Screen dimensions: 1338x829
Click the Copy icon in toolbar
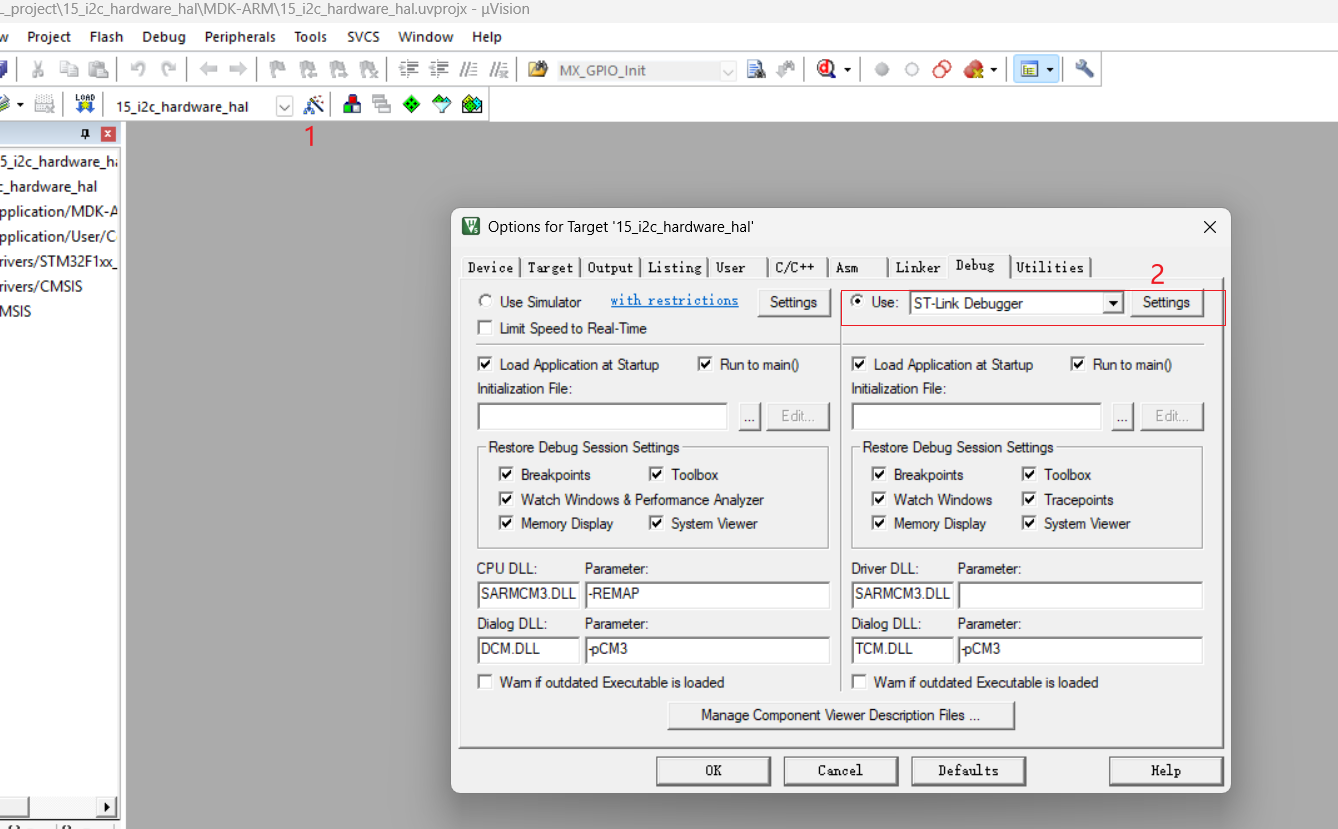[68, 70]
